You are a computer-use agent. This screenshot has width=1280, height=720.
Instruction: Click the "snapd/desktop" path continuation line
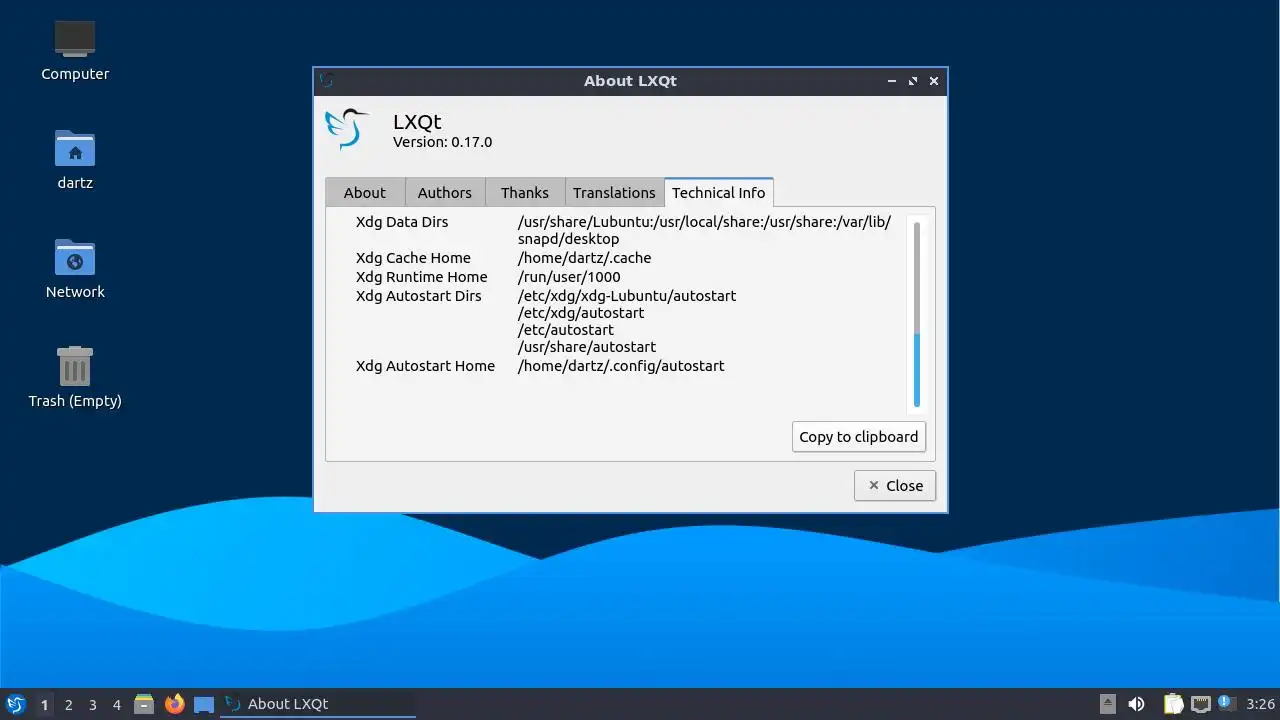[x=568, y=239]
